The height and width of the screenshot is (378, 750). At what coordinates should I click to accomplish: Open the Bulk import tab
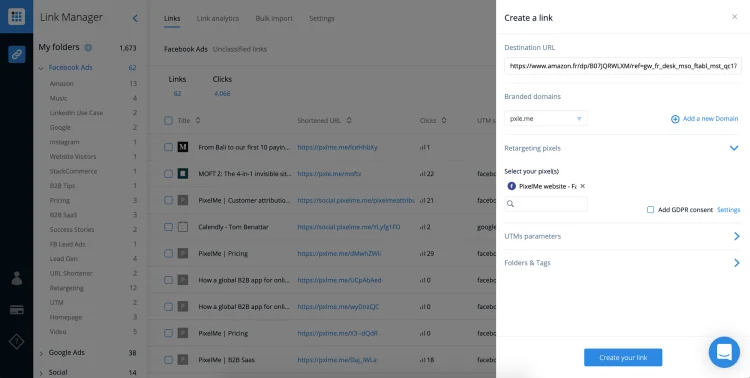[274, 19]
